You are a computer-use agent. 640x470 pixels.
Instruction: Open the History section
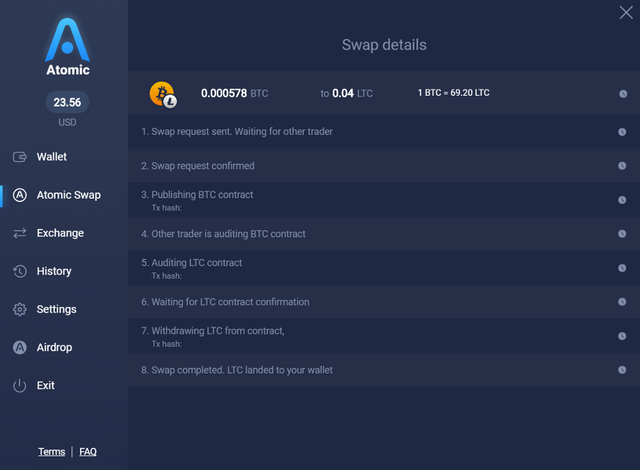(54, 271)
